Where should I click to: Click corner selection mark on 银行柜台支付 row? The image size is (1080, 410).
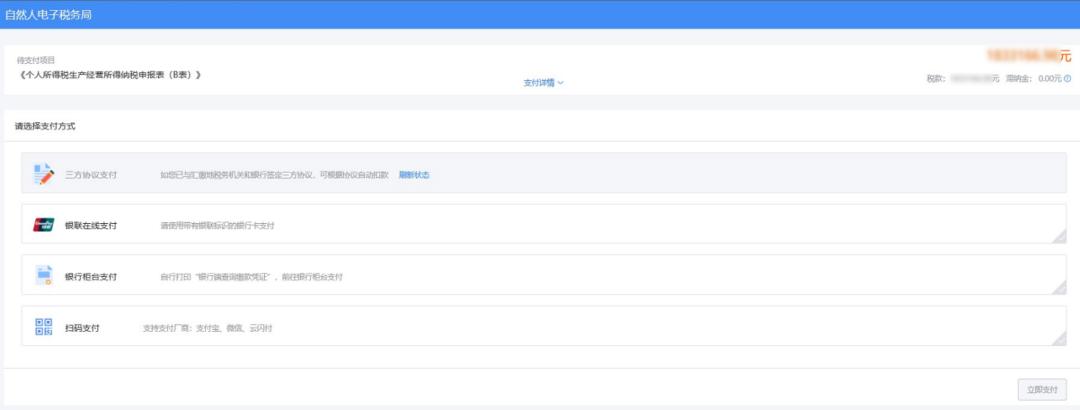tap(1059, 287)
